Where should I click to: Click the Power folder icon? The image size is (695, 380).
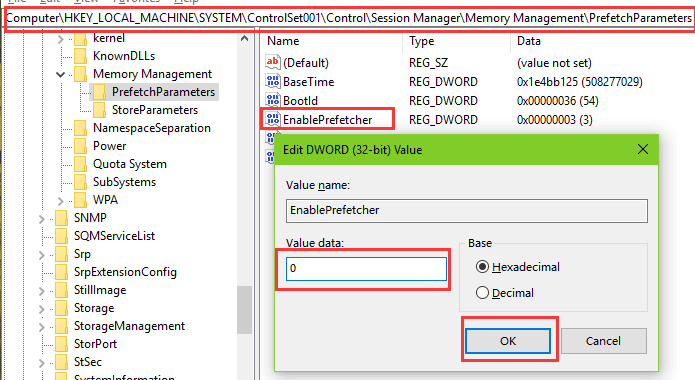[x=81, y=146]
